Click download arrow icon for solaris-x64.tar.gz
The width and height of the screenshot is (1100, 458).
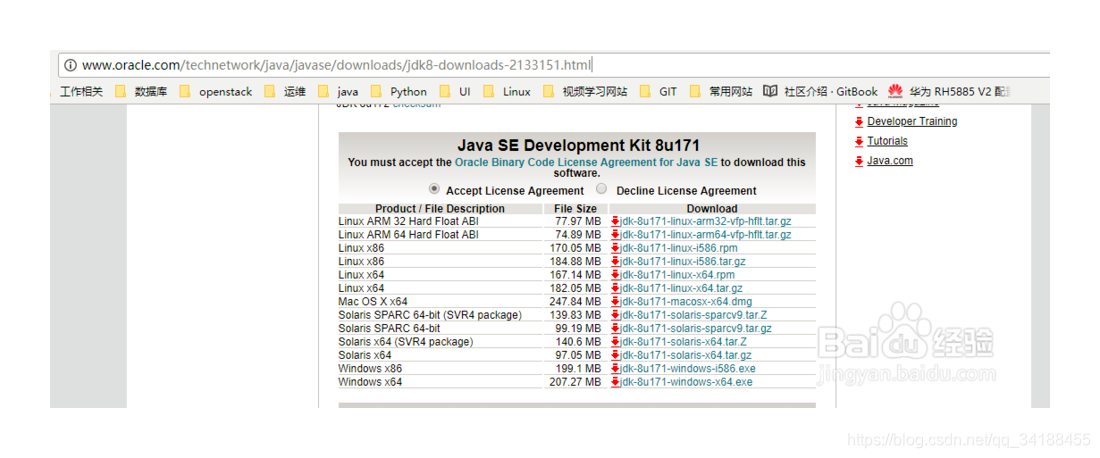click(x=615, y=355)
